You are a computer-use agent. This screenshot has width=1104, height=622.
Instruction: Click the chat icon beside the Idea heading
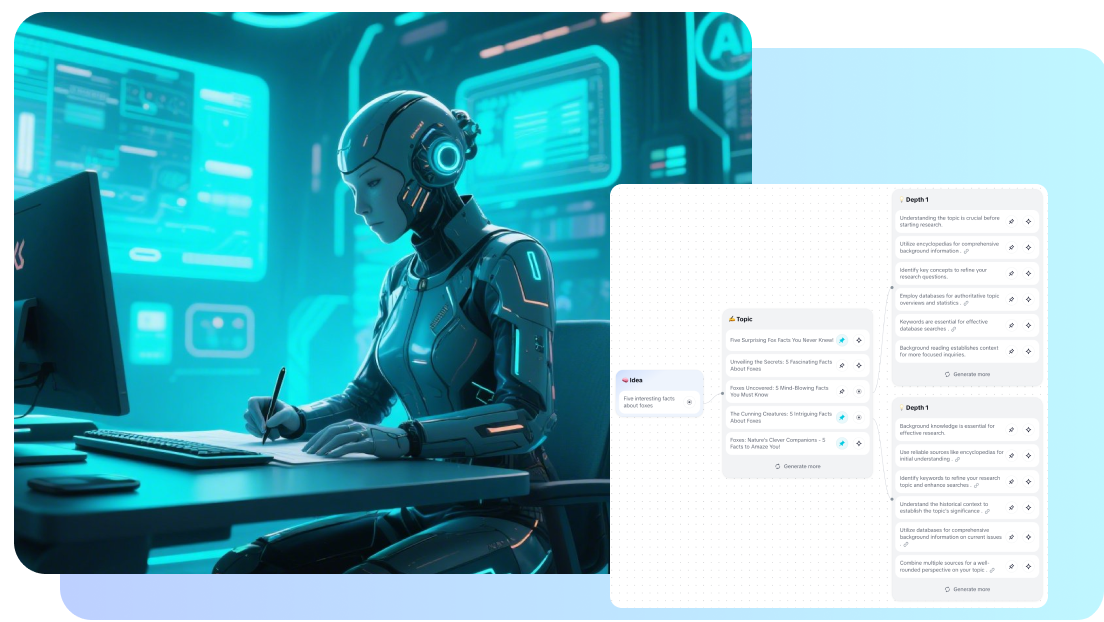click(x=625, y=380)
